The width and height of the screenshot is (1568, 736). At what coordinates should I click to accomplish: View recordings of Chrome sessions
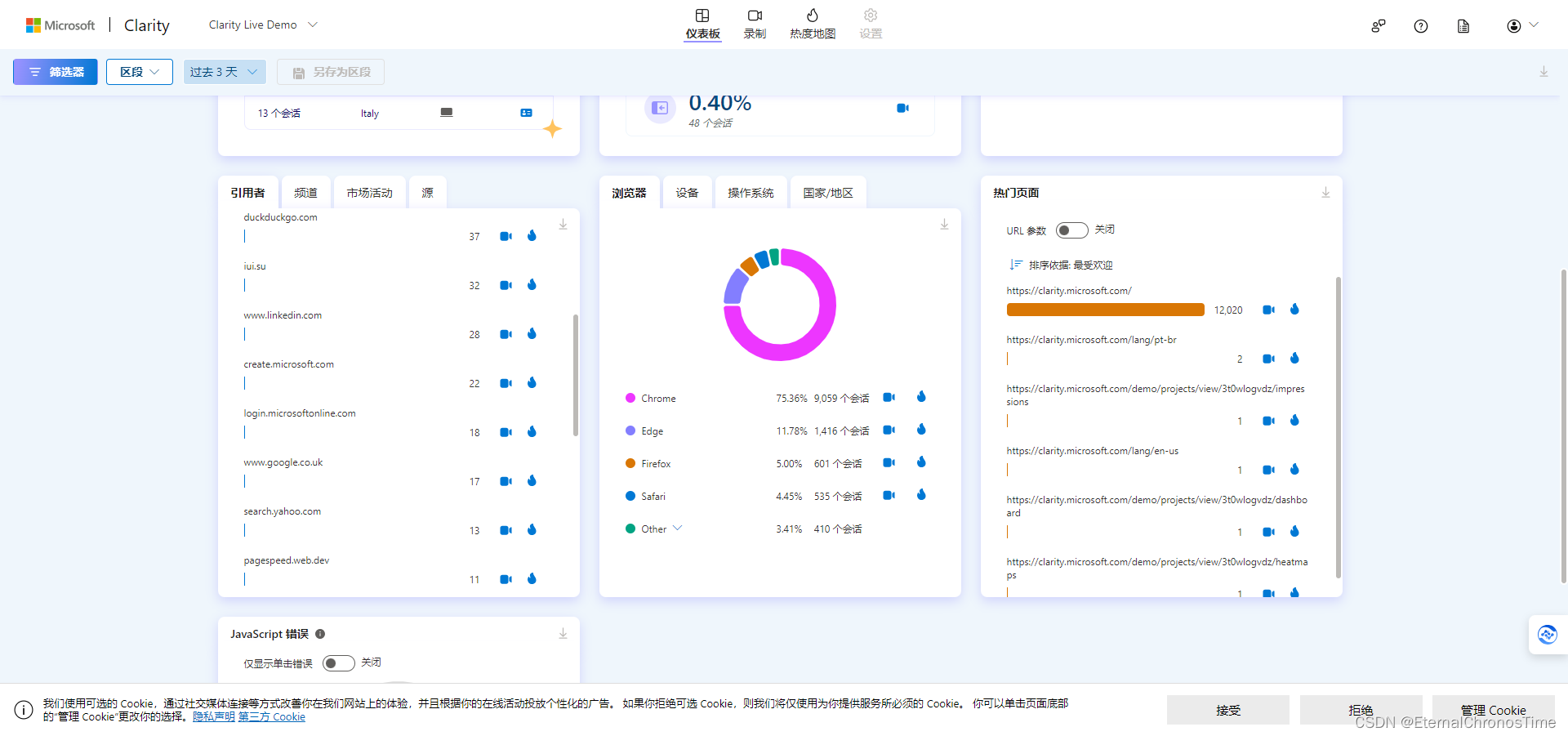(x=889, y=397)
